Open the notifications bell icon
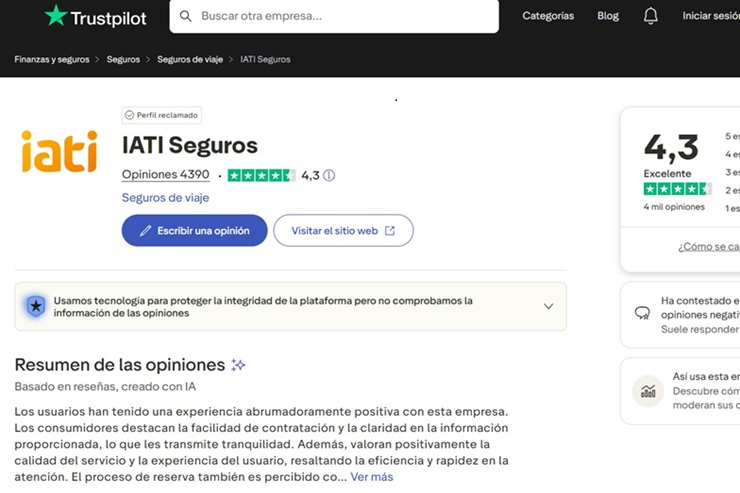The height and width of the screenshot is (493, 740). (x=651, y=16)
